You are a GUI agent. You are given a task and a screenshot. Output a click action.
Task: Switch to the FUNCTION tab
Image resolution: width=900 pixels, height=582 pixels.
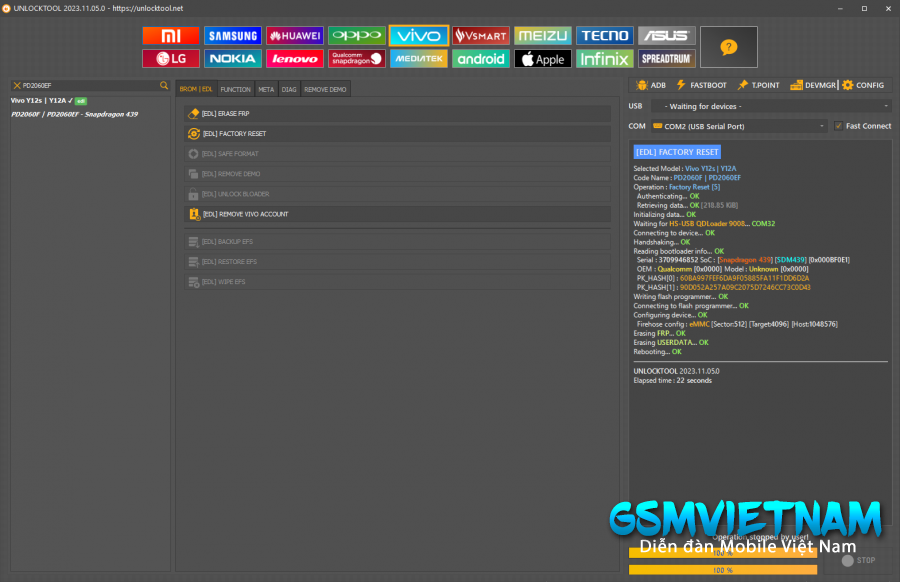tap(235, 89)
